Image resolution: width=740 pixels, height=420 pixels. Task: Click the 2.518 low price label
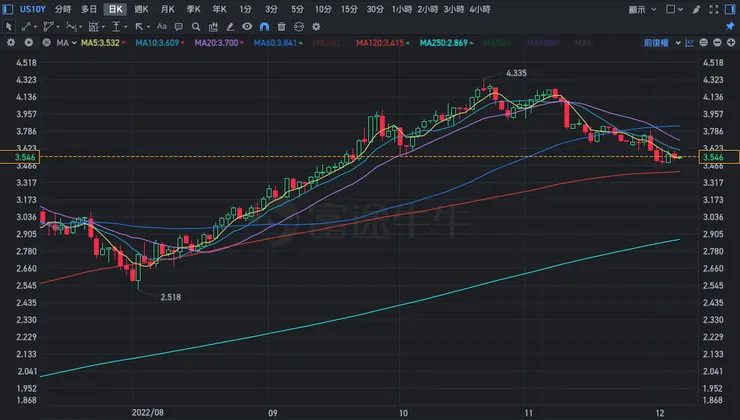[170, 297]
